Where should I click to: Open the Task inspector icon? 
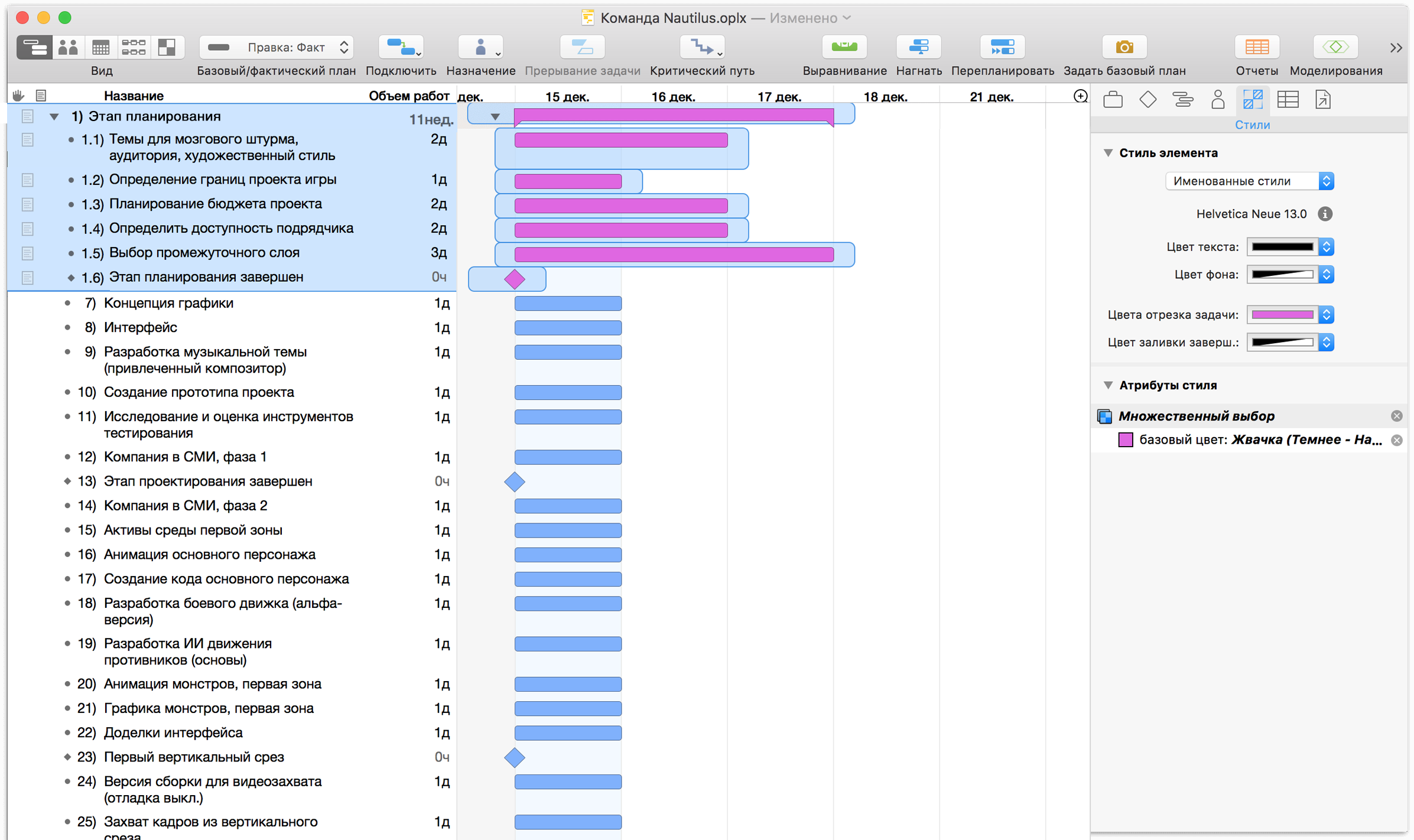point(1182,99)
